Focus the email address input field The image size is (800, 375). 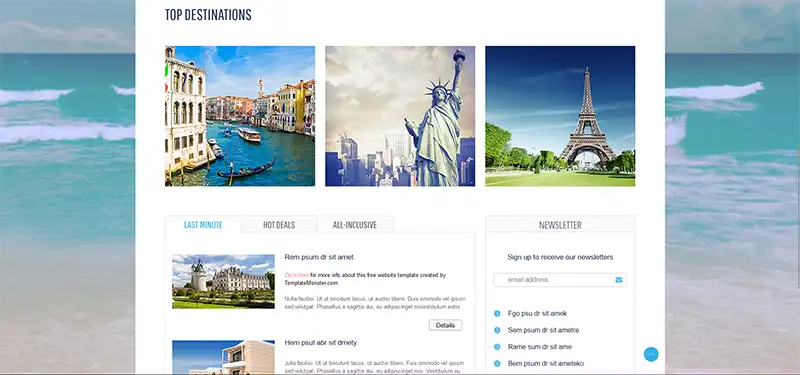click(x=560, y=280)
